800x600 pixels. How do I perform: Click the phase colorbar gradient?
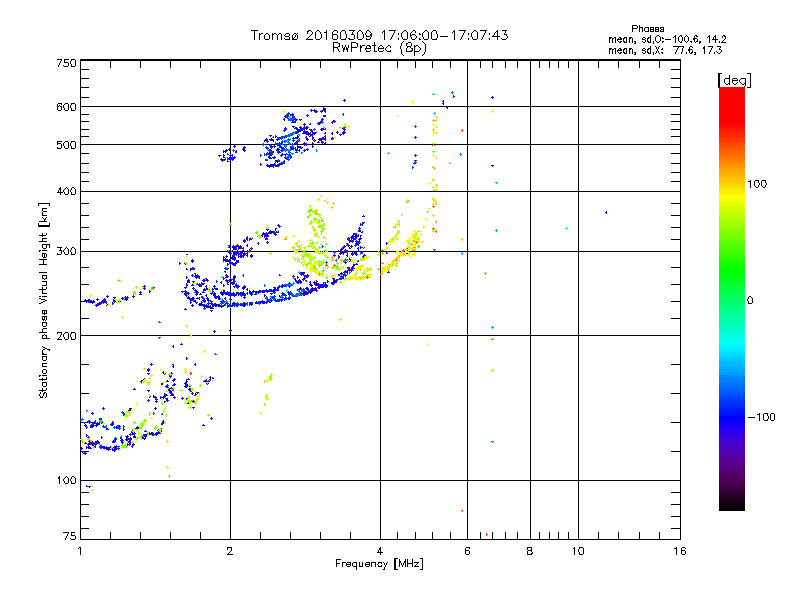(x=732, y=298)
